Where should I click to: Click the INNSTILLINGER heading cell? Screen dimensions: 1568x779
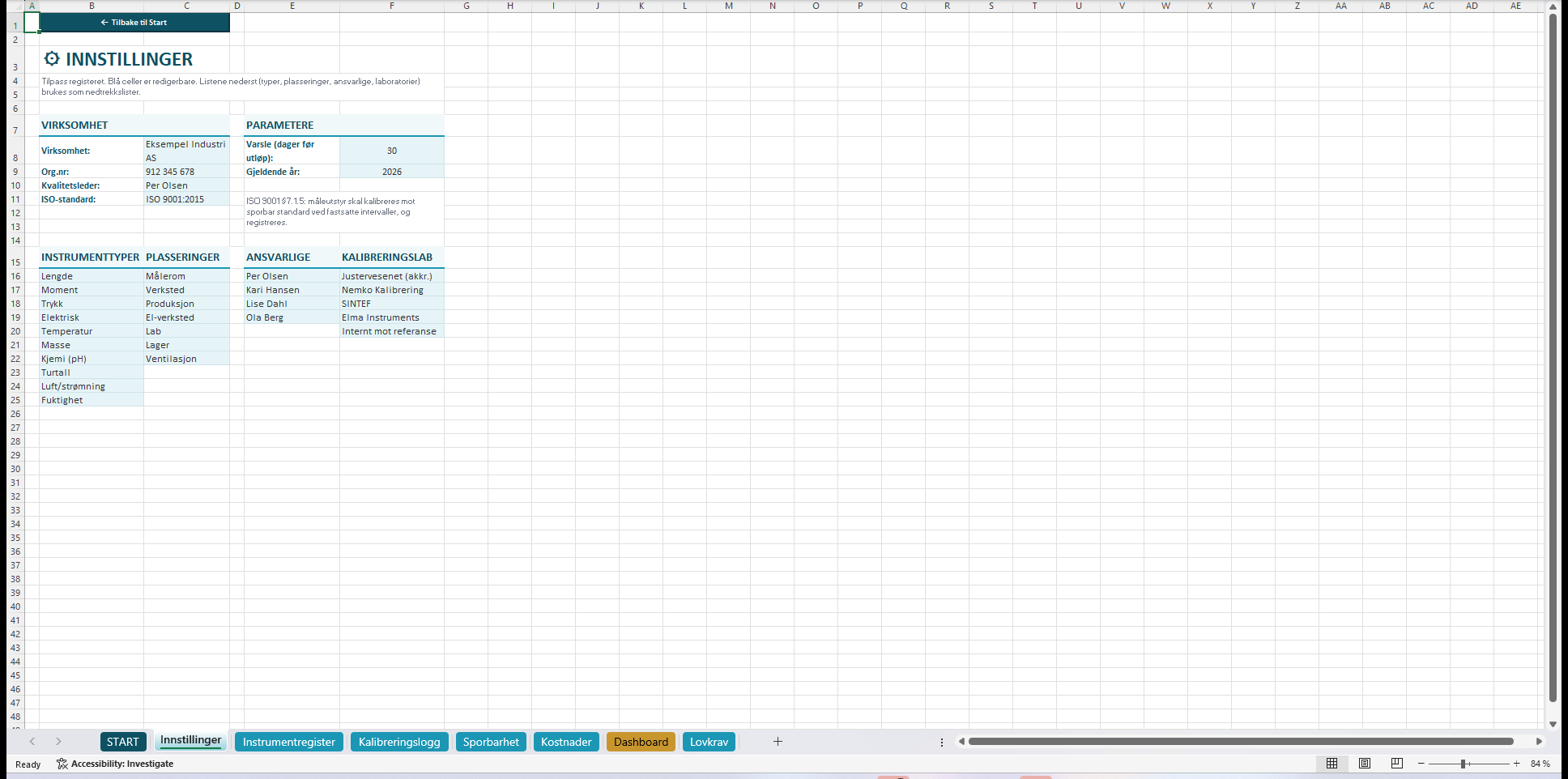[x=134, y=59]
